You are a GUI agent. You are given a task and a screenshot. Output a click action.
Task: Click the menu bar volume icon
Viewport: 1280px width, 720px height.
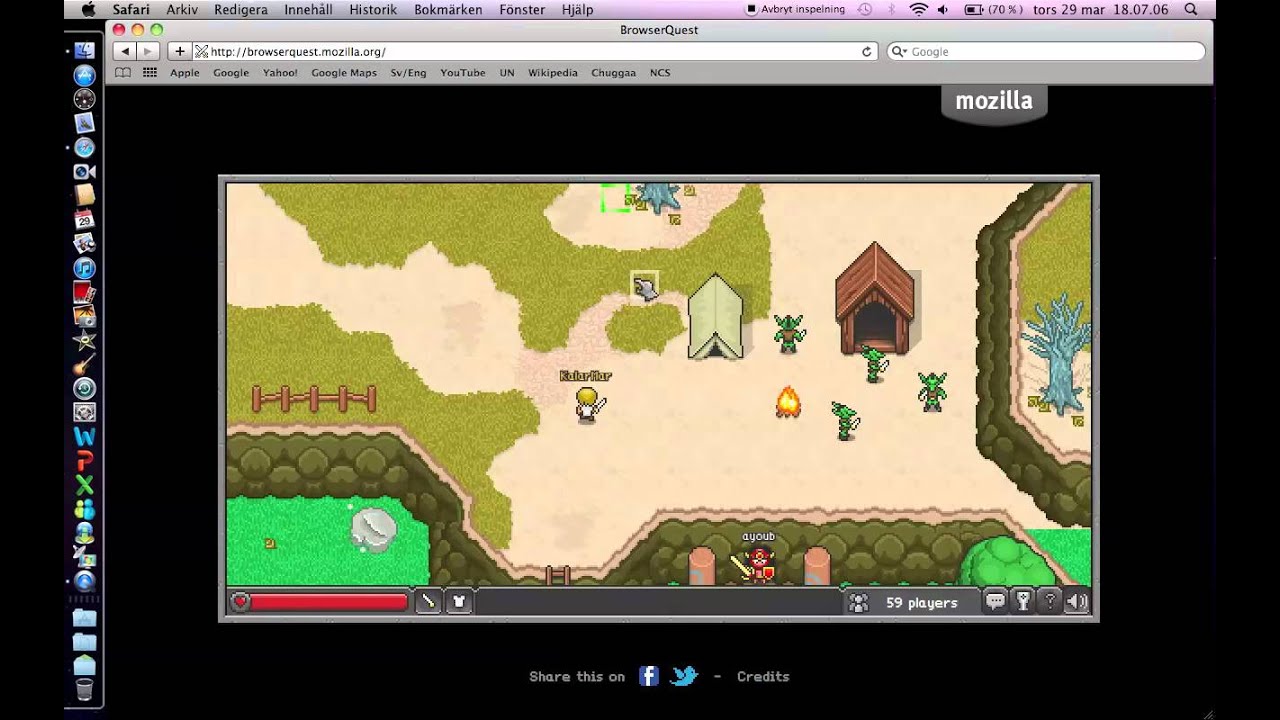click(945, 9)
